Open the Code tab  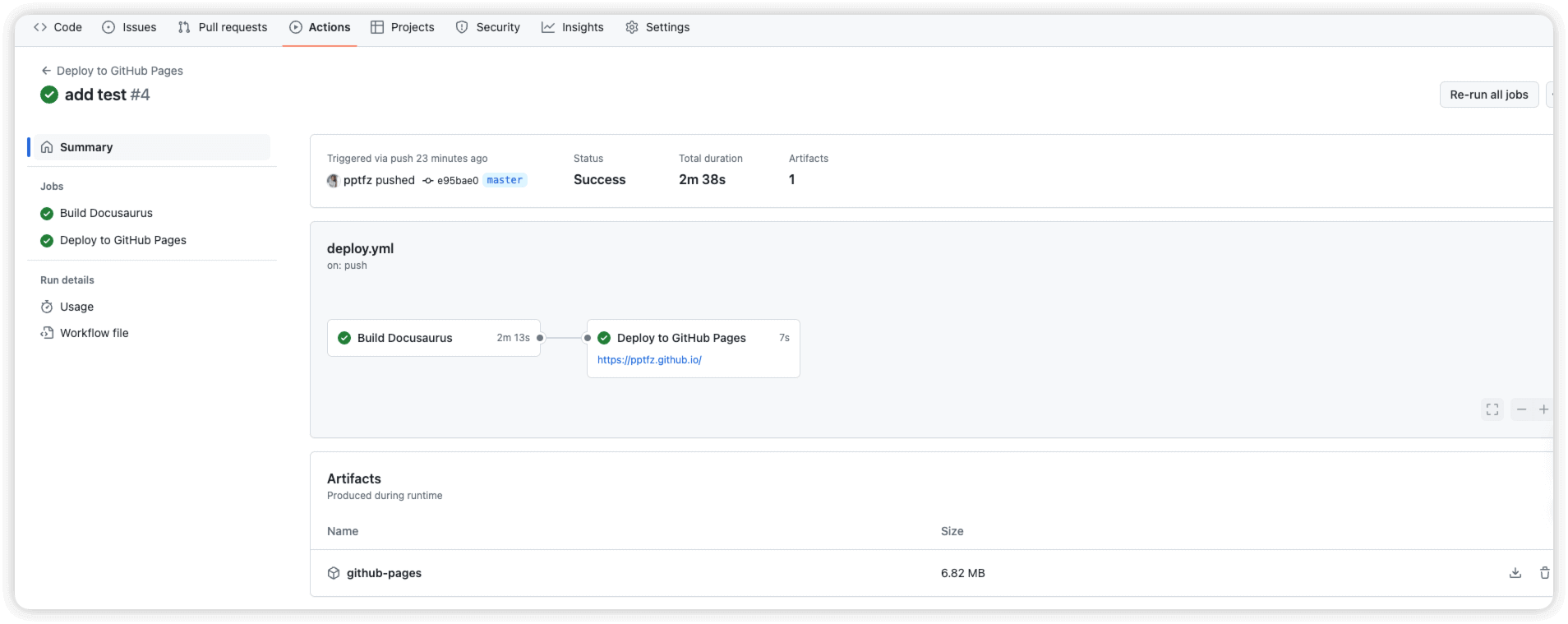[x=58, y=27]
